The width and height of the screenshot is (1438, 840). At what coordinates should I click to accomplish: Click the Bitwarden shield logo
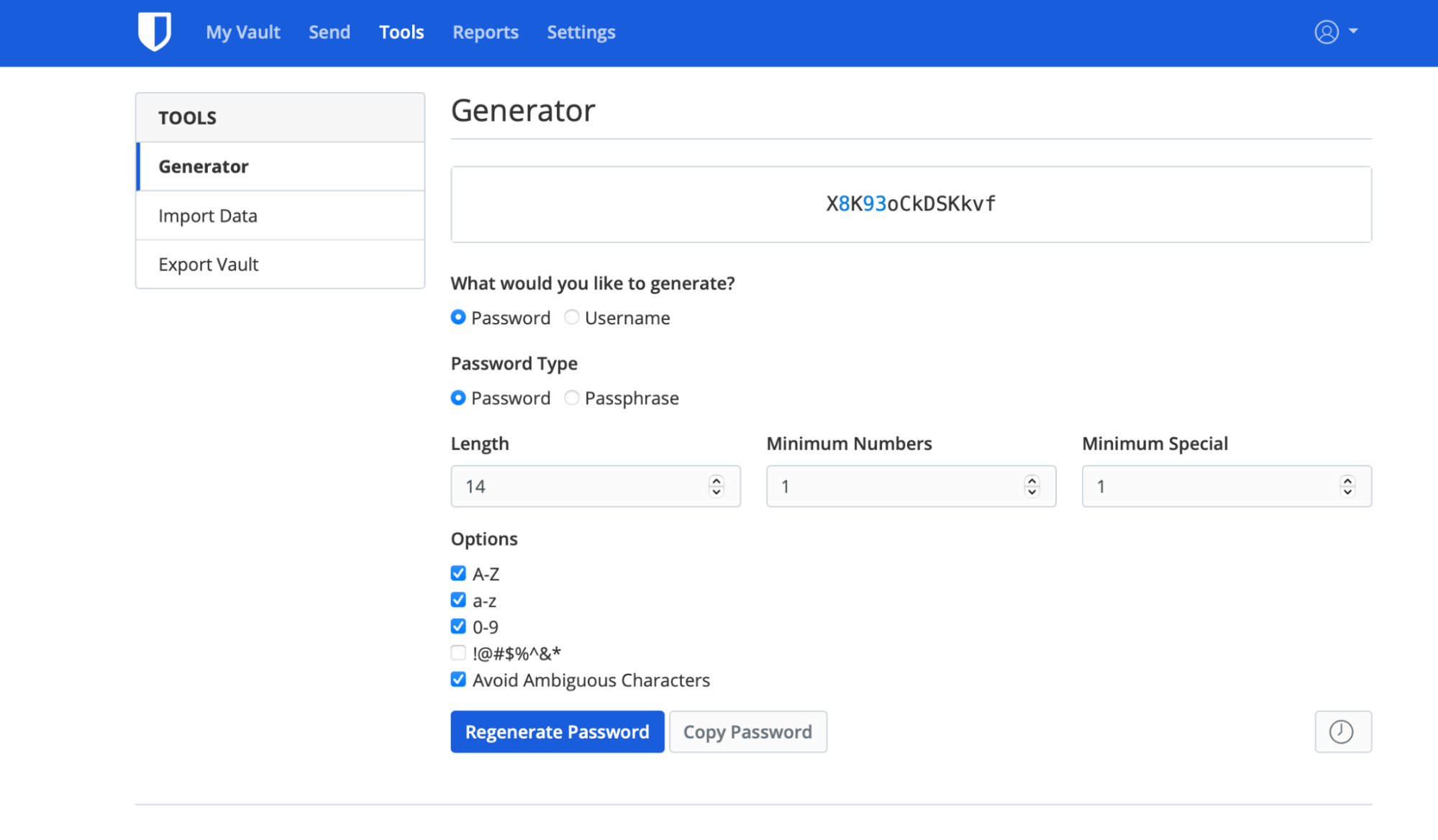click(154, 32)
